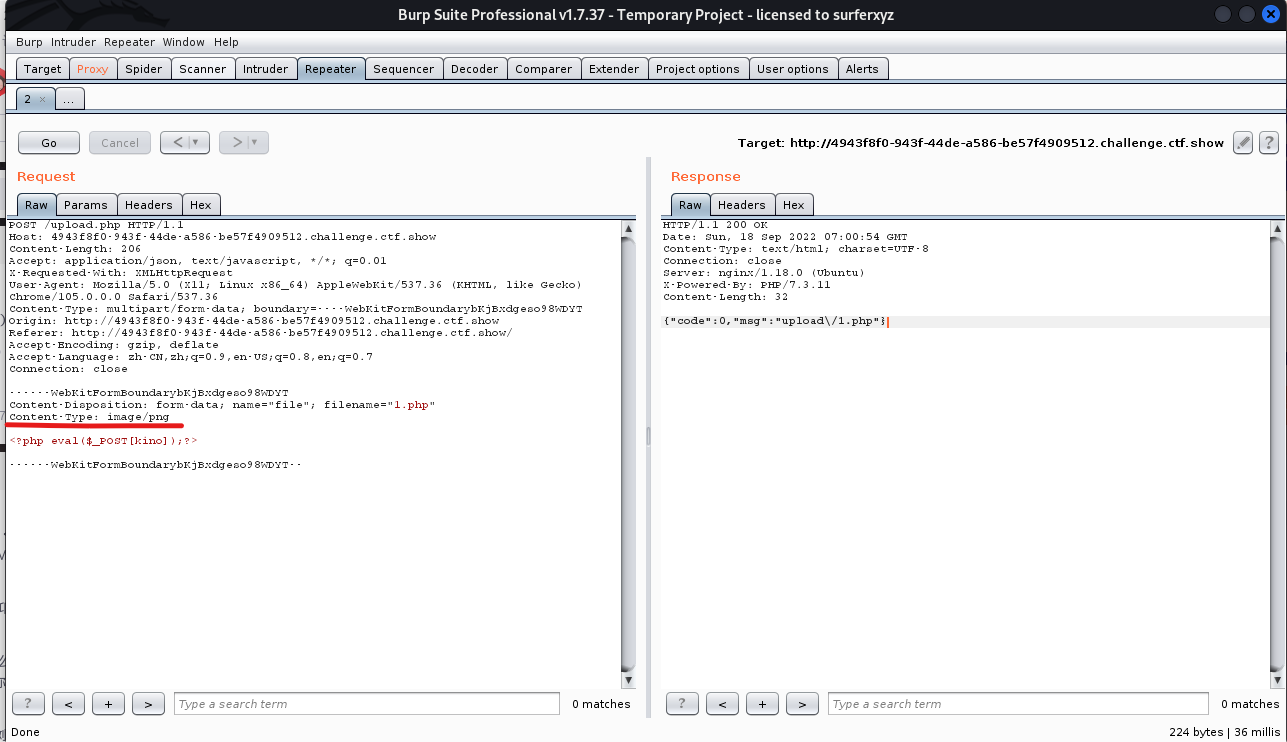Close Repeater tab 2 via x

[42, 99]
